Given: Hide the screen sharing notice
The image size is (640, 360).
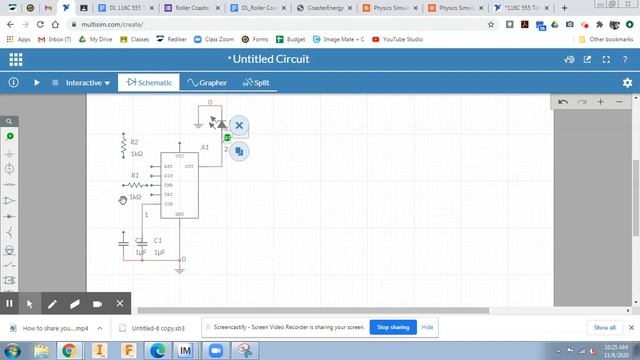Looking at the screenshot, I should (427, 327).
